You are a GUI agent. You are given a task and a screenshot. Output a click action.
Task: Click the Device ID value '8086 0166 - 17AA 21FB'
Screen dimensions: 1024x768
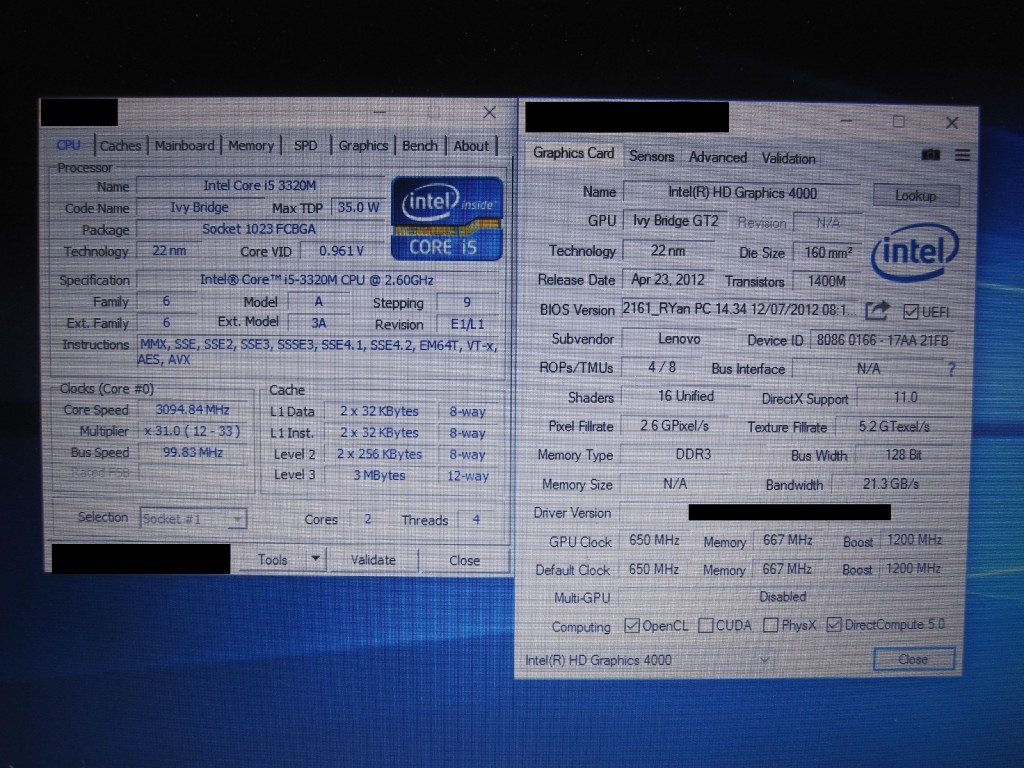click(882, 340)
